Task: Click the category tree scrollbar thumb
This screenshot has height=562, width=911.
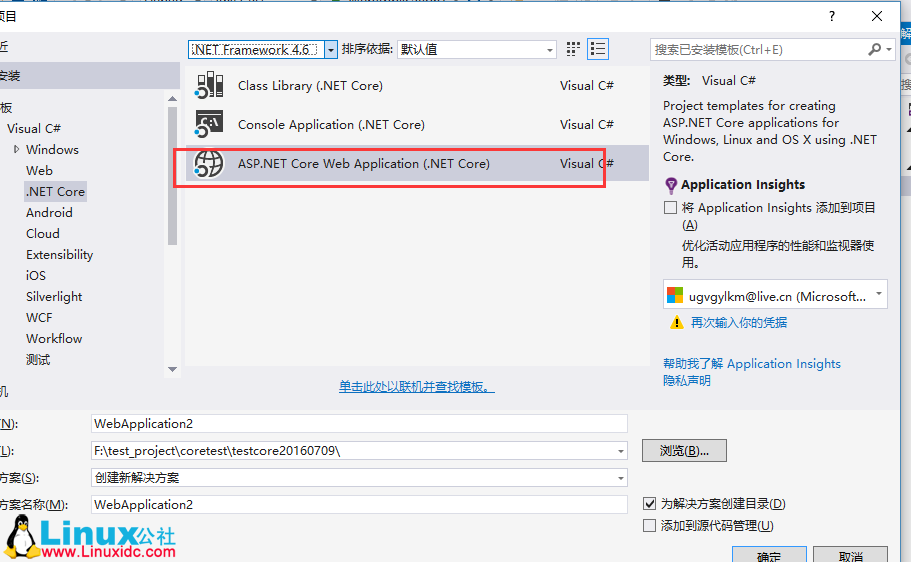Action: point(172,176)
